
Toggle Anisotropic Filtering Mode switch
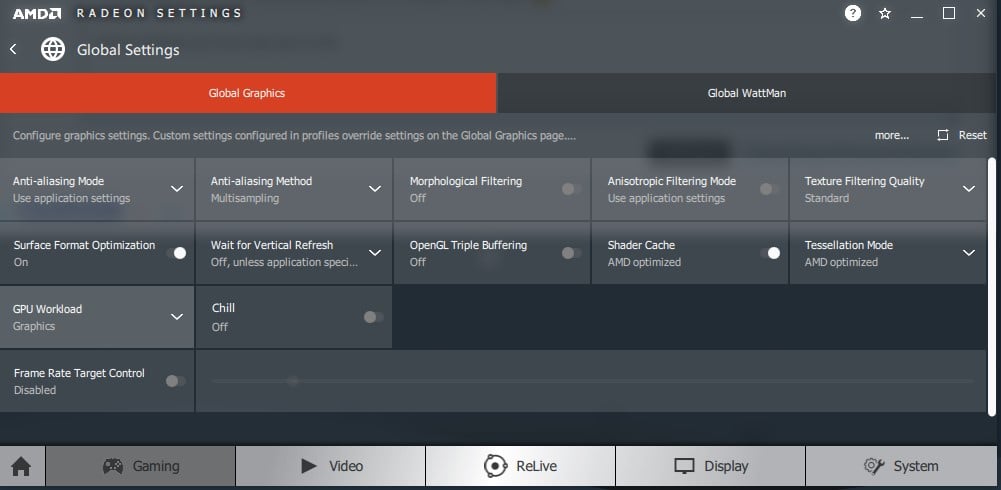[x=769, y=189]
